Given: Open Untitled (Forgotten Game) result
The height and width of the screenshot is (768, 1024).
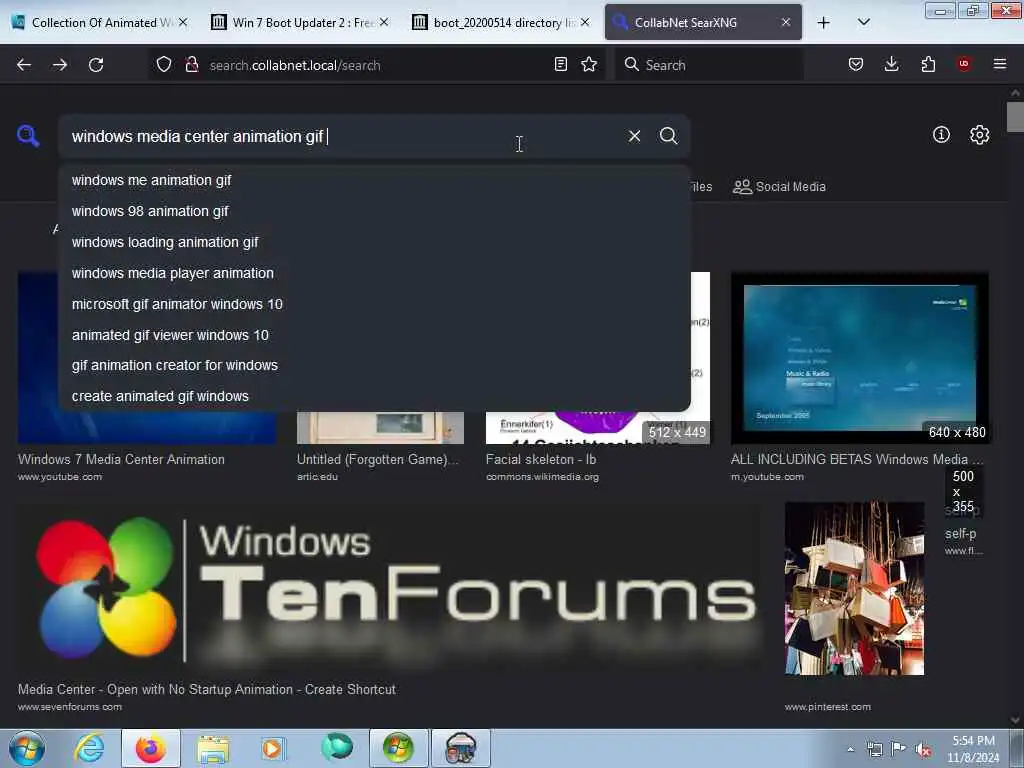Looking at the screenshot, I should [x=377, y=460].
